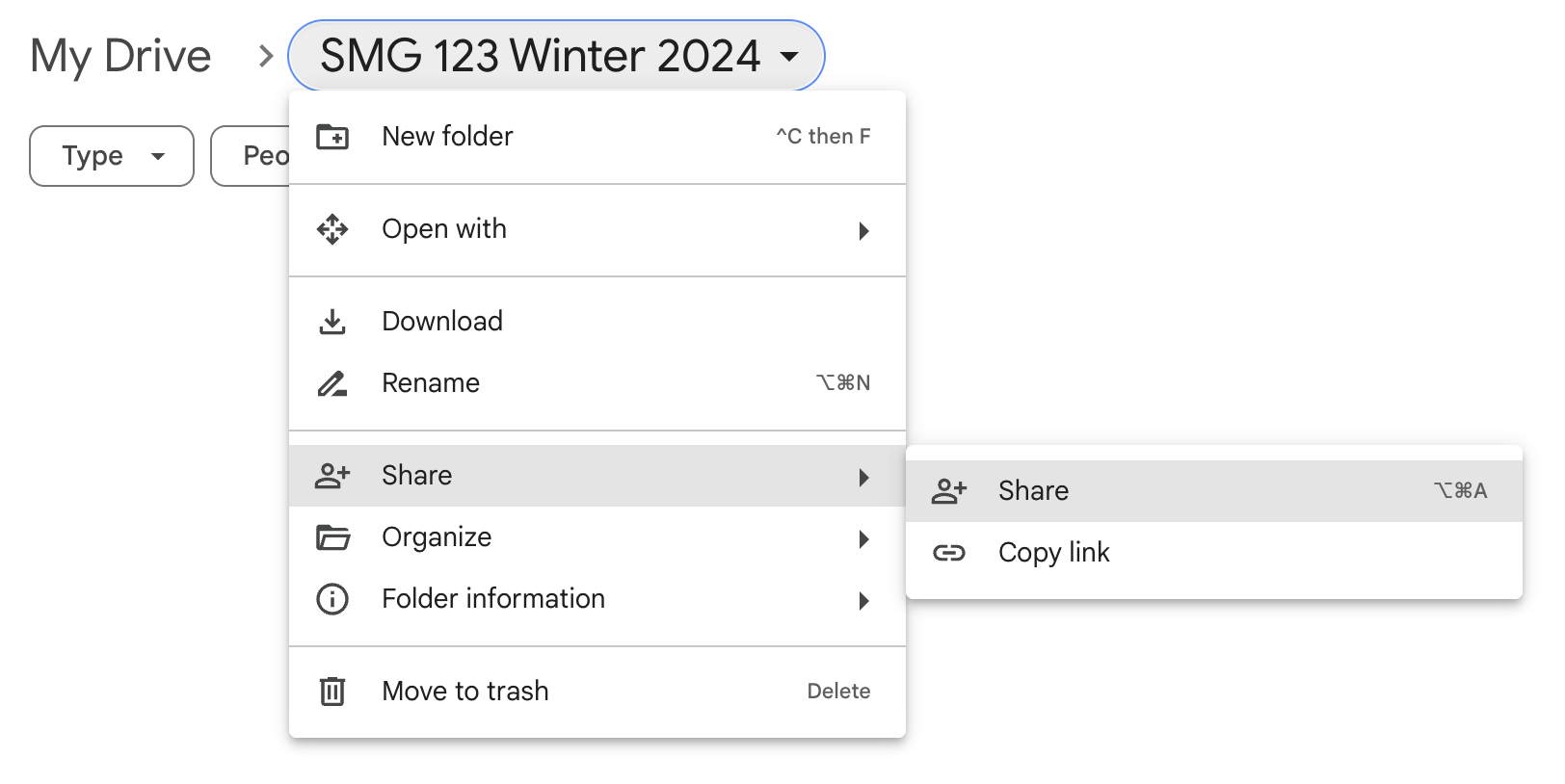Click the Rename pencil icon
Image resolution: width=1565 pixels, height=784 pixels.
pyautogui.click(x=332, y=383)
